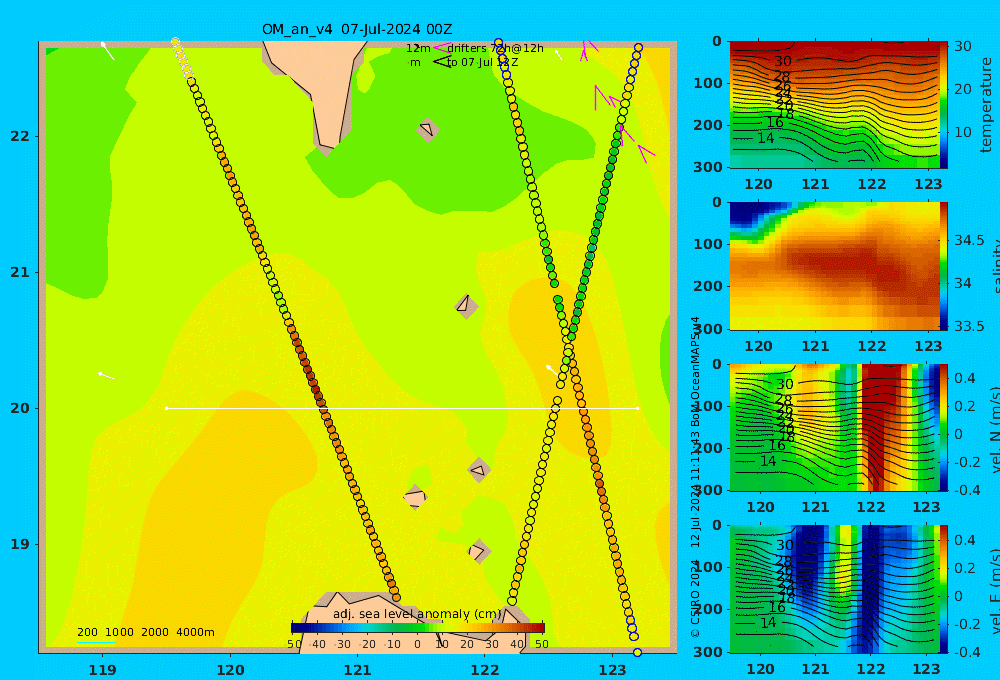Click the vertical '© CSIRO 2024' credit text

[695, 598]
